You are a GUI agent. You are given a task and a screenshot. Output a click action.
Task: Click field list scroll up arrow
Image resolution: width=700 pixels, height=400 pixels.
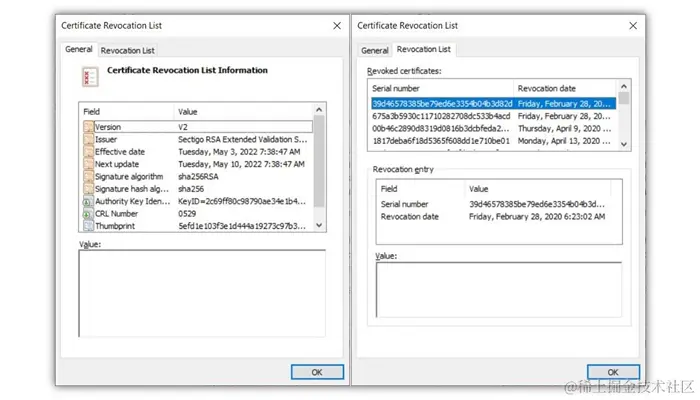point(319,110)
